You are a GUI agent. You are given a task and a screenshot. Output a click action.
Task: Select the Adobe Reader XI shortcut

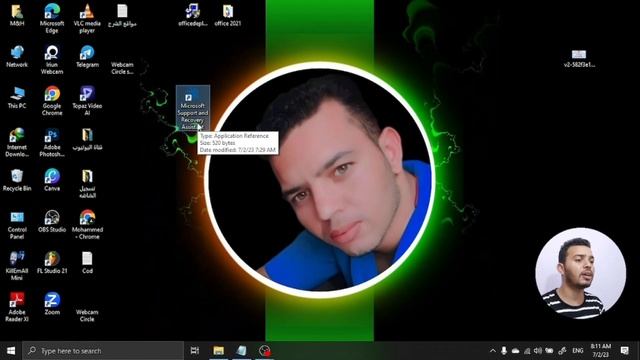click(17, 307)
